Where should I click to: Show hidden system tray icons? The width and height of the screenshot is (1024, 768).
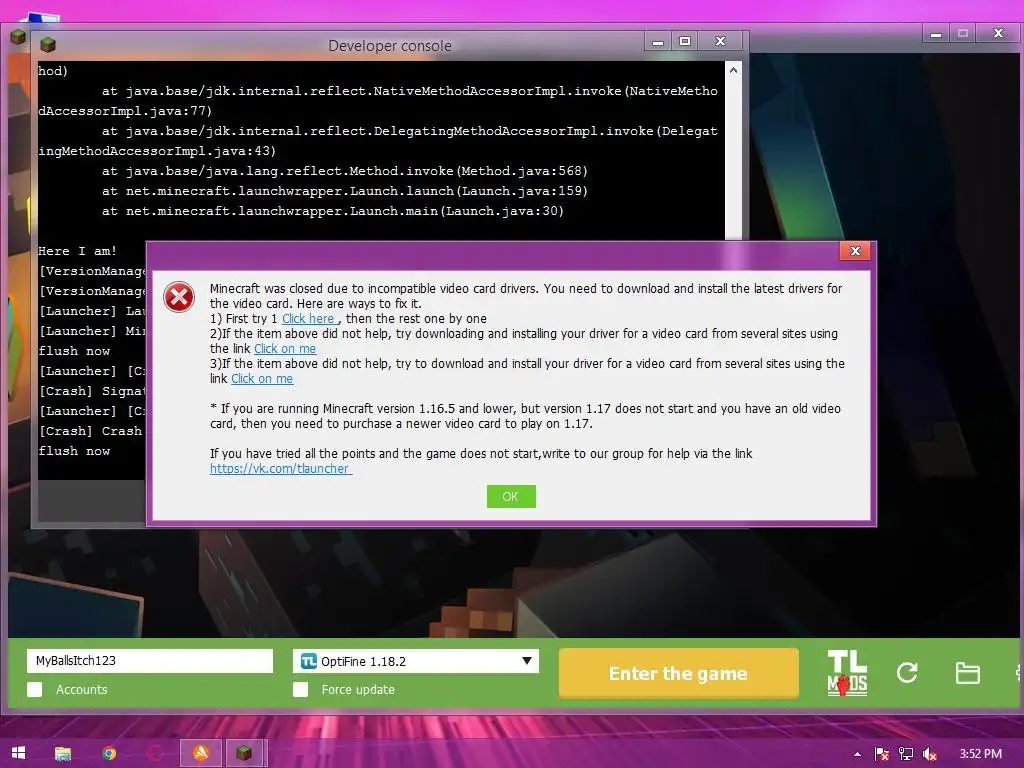tap(857, 754)
